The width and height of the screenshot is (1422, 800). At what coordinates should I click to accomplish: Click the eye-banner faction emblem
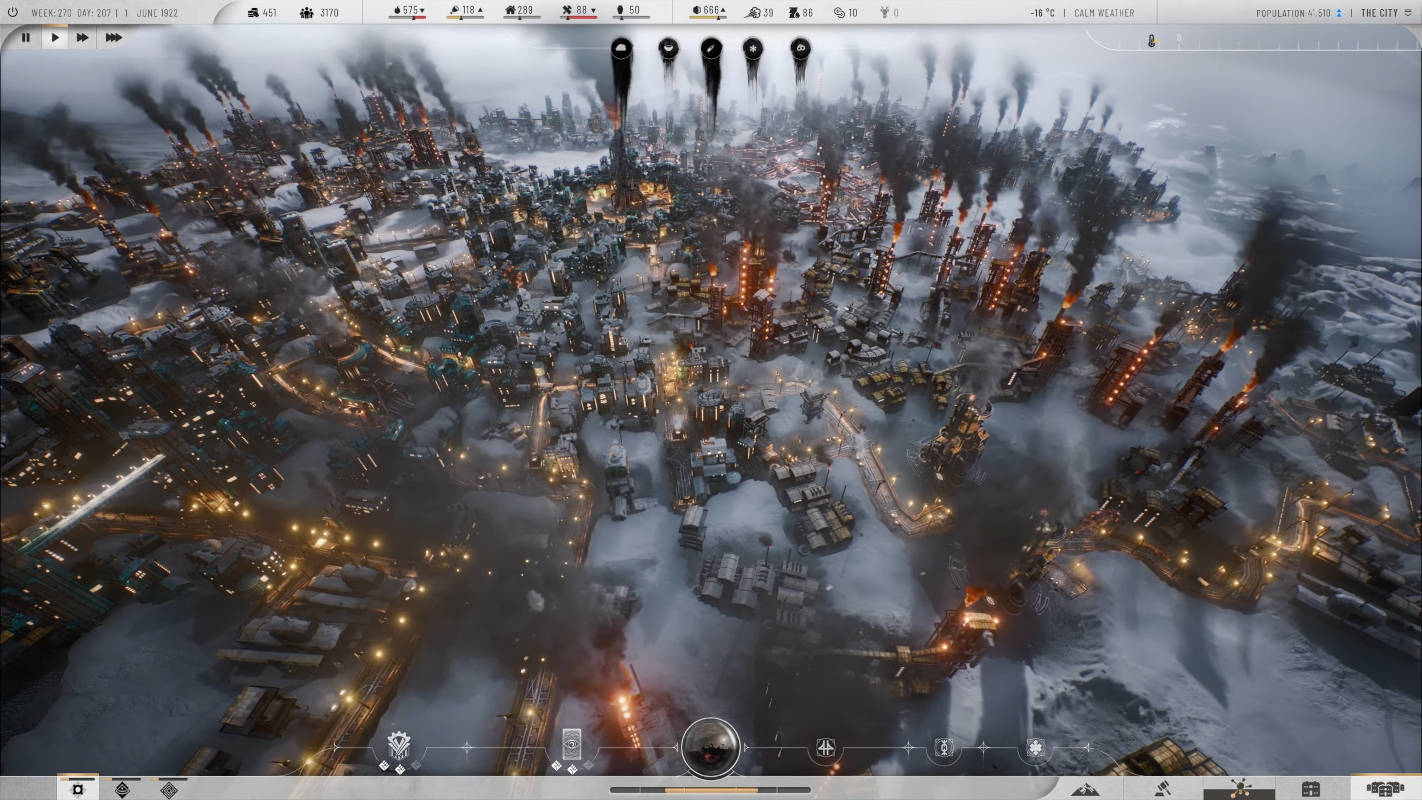coord(572,746)
